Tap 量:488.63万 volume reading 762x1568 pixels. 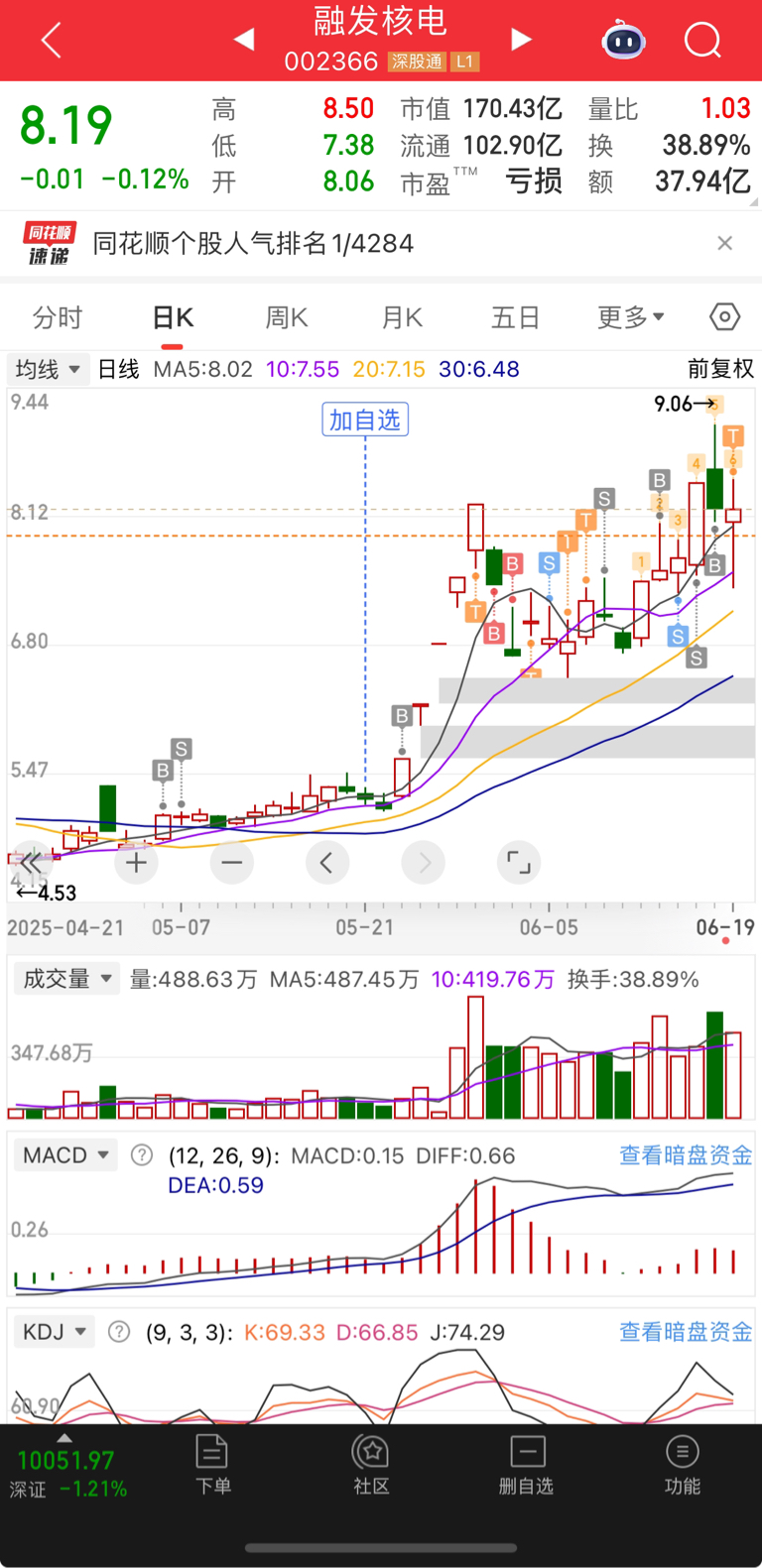tap(193, 980)
